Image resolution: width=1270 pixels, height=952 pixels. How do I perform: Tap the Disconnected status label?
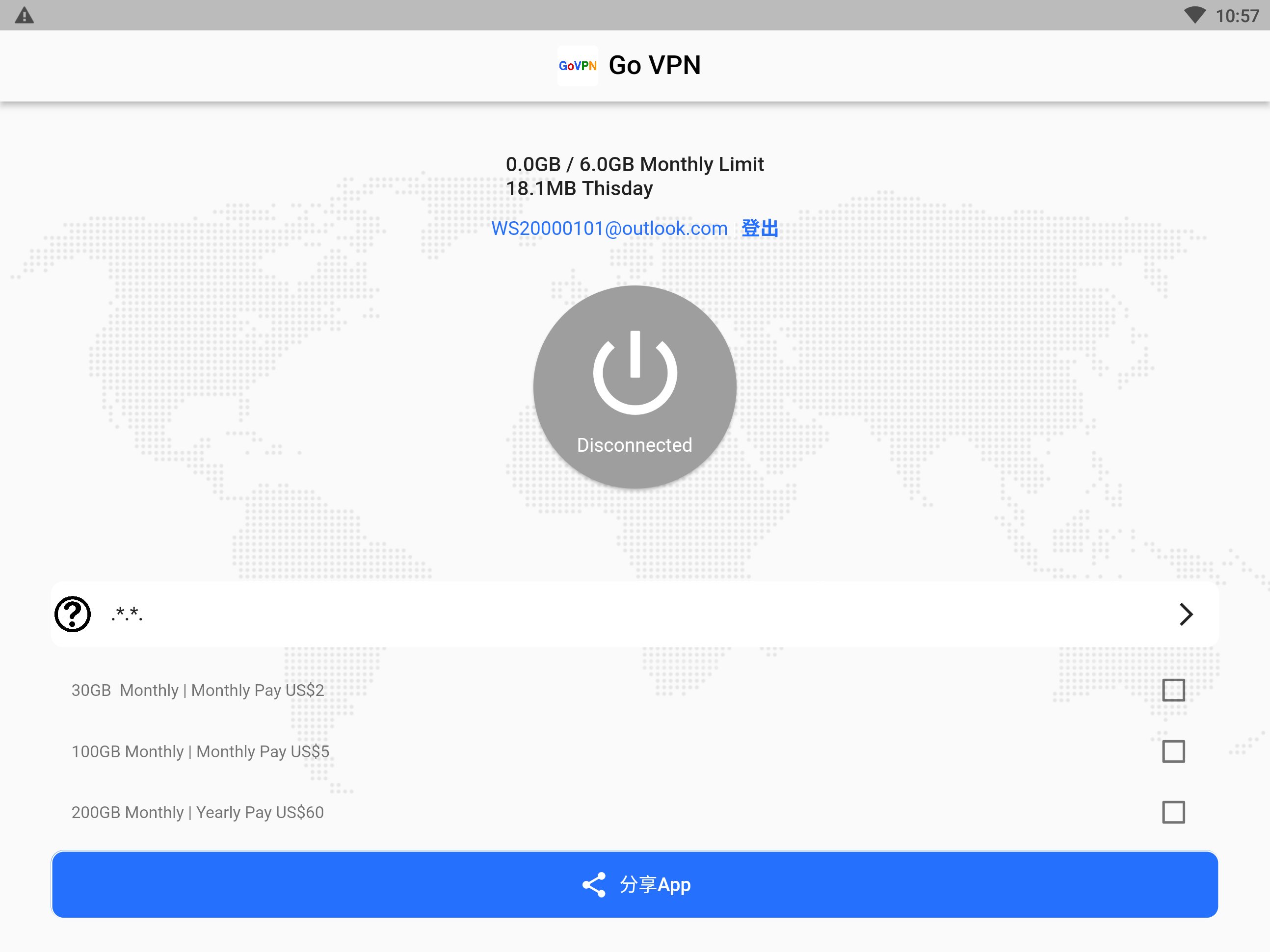pos(635,445)
